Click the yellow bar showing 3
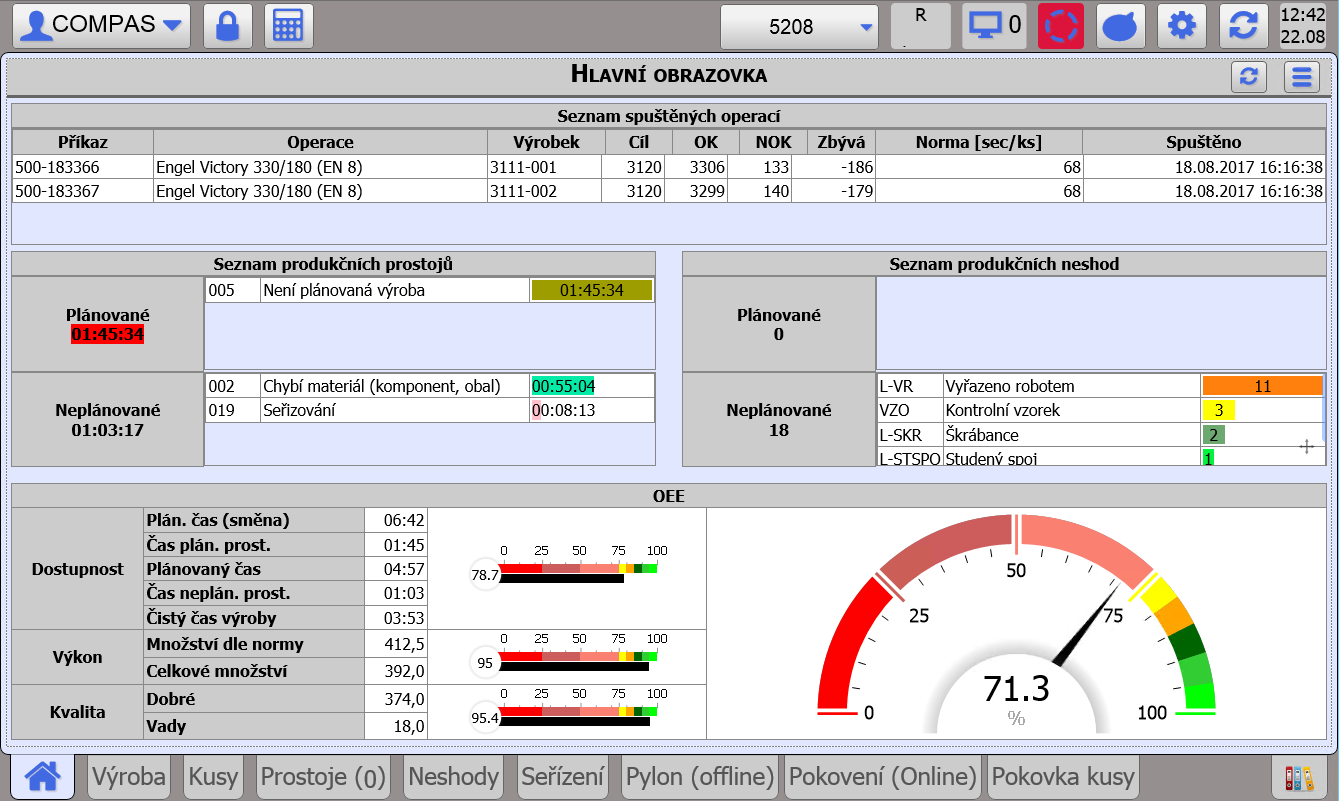This screenshot has height=801, width=1340. click(x=1219, y=410)
